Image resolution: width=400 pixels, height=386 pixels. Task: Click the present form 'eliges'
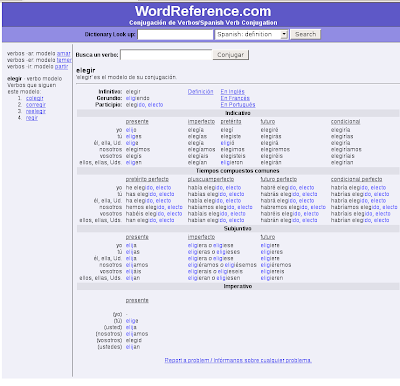coord(133,136)
